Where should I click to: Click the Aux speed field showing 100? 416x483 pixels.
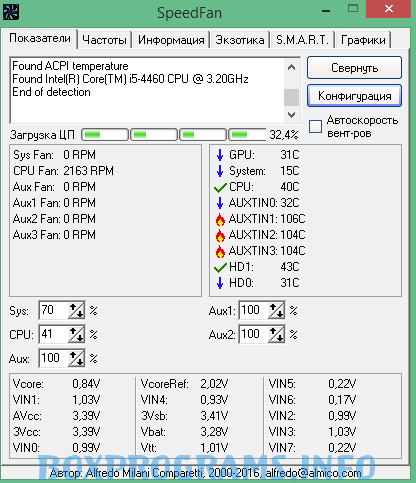(54, 358)
